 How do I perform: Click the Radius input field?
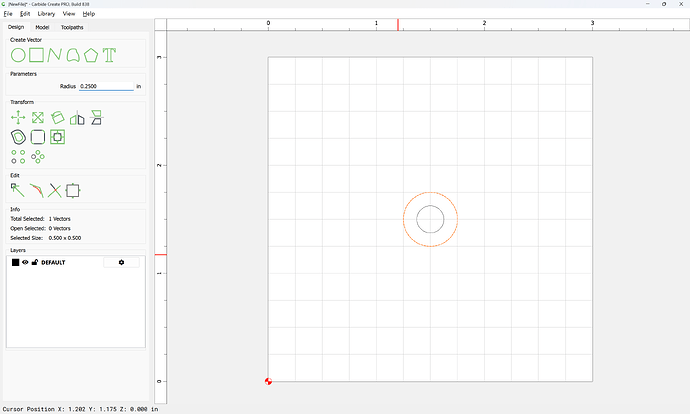[105, 87]
